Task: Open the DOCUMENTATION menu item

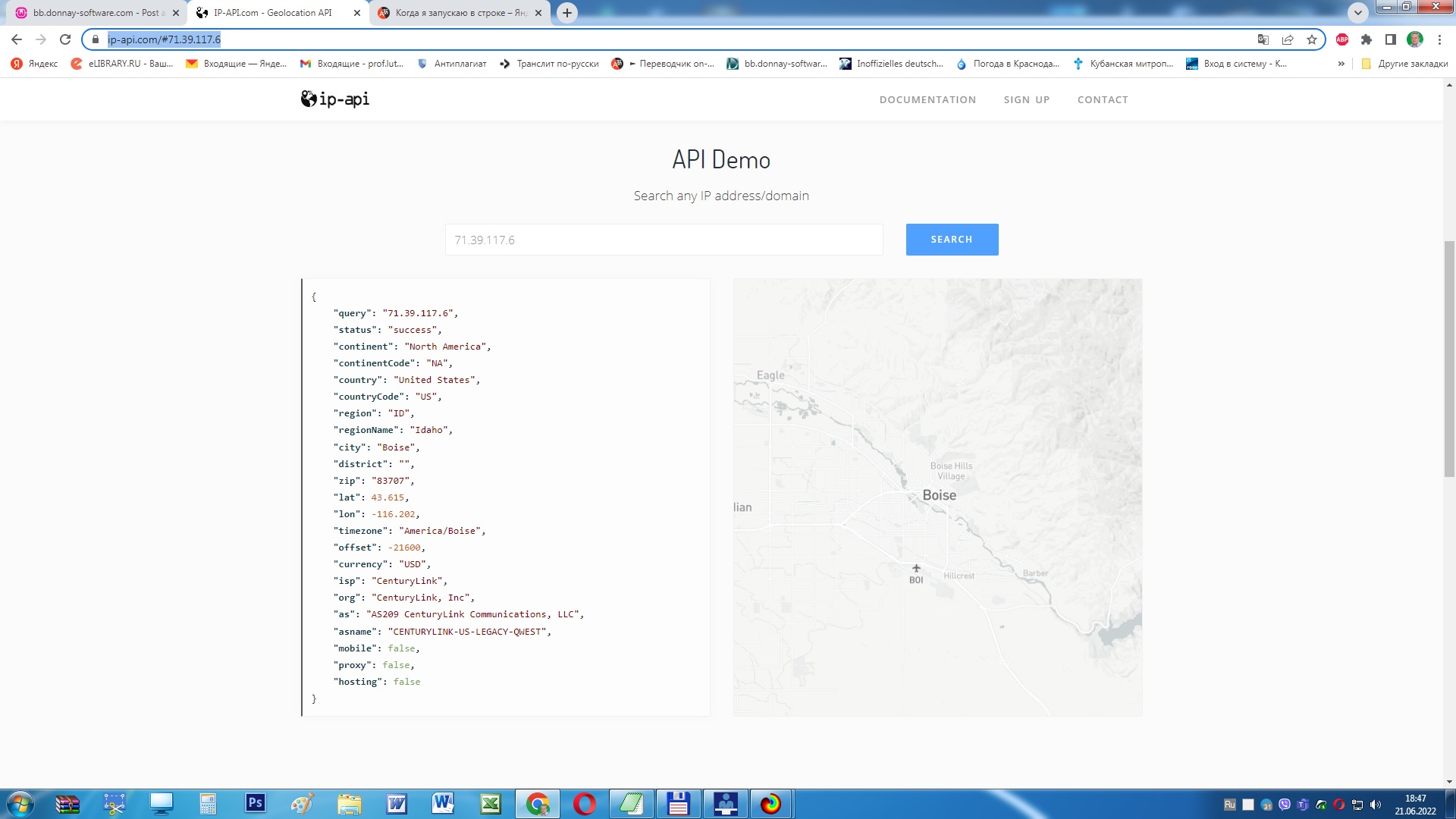Action: tap(927, 99)
